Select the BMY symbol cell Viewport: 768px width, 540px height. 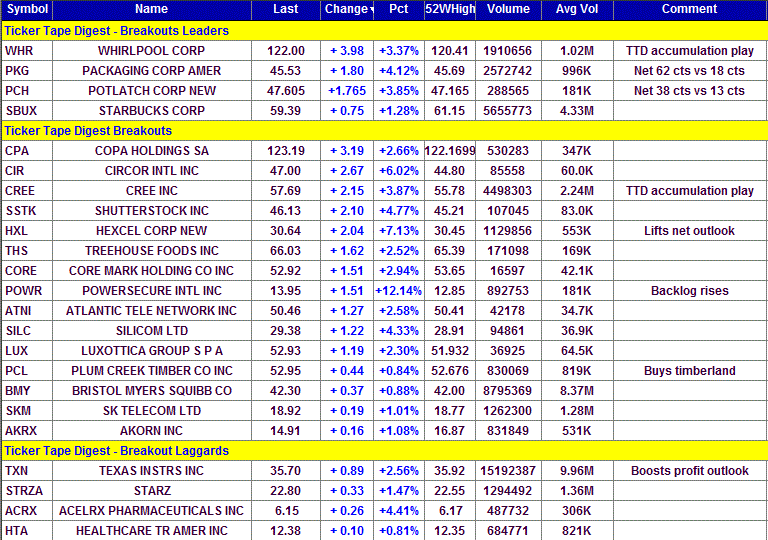27,391
